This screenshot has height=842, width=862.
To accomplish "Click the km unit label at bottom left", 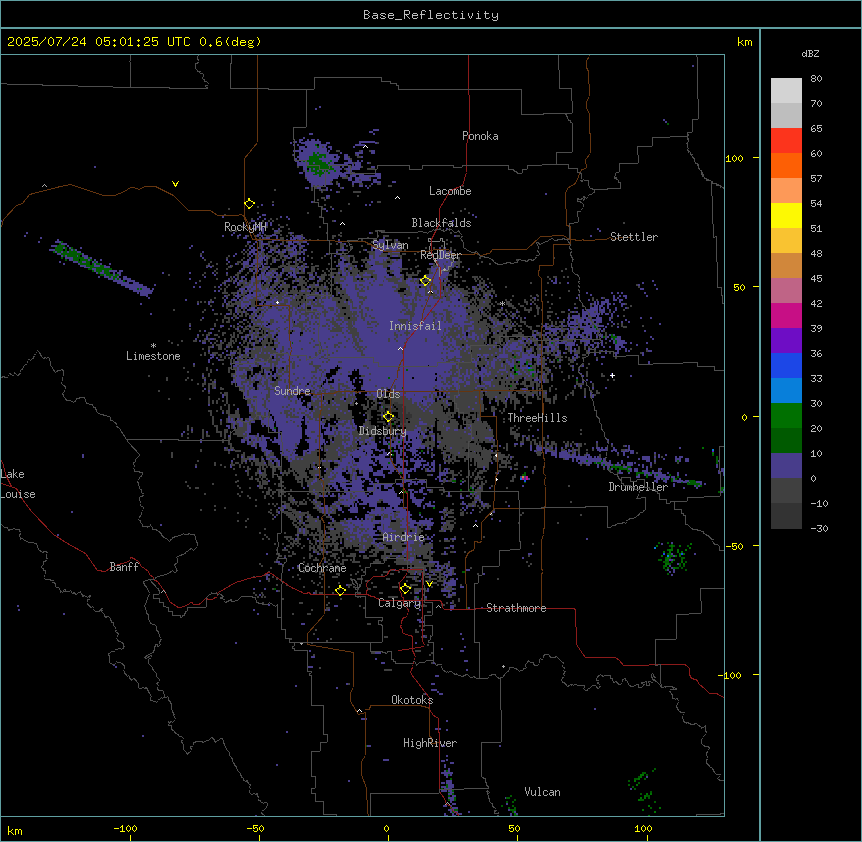I will [15, 830].
